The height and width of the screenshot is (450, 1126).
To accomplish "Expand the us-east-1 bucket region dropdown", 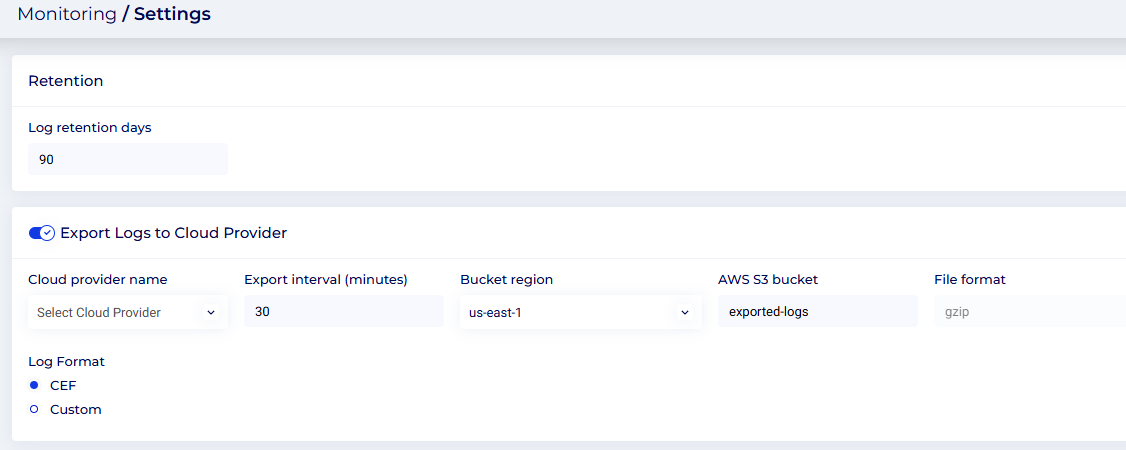I will click(x=580, y=312).
